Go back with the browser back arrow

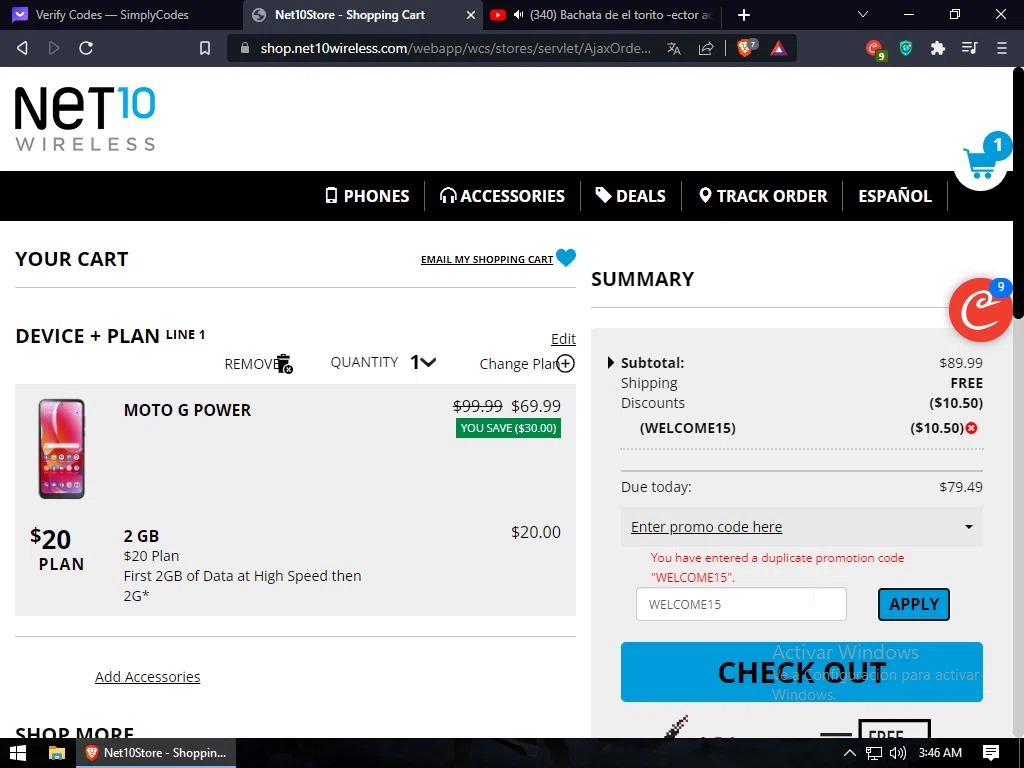pos(22,48)
